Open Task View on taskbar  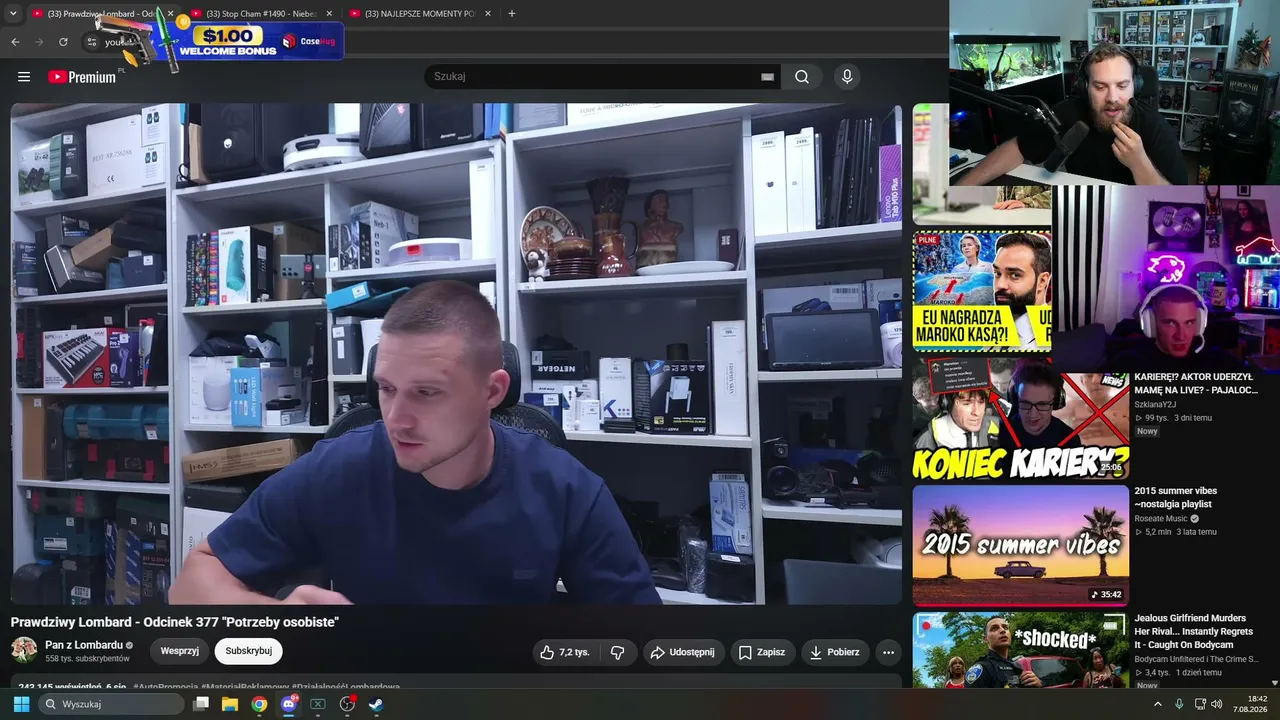(201, 704)
